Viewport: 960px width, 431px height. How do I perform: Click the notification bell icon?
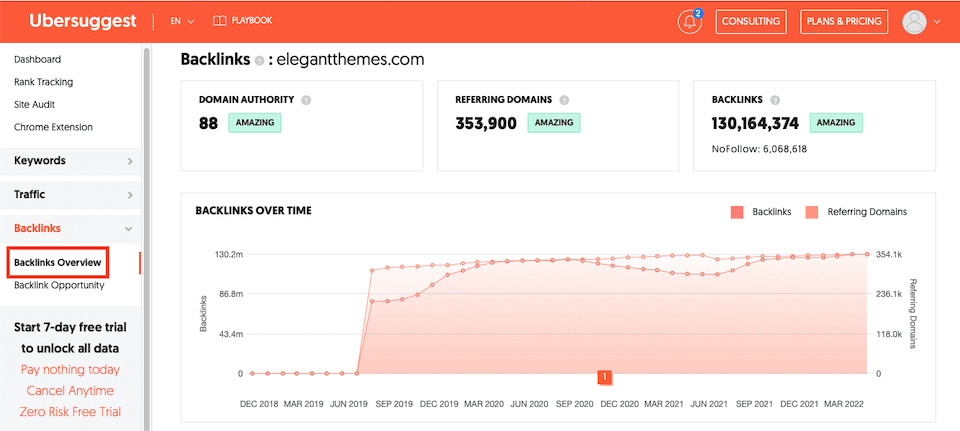tap(689, 21)
